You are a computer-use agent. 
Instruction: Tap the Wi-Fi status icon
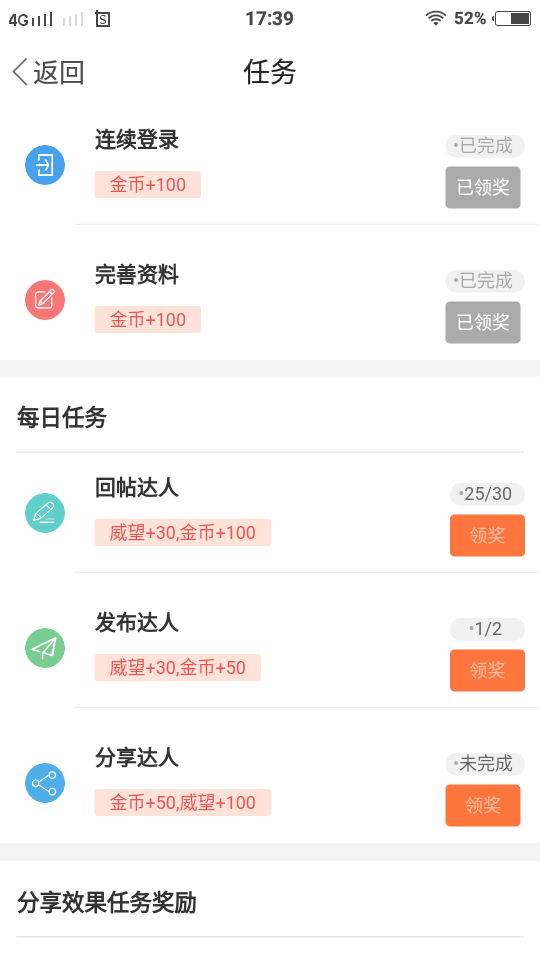pyautogui.click(x=435, y=18)
